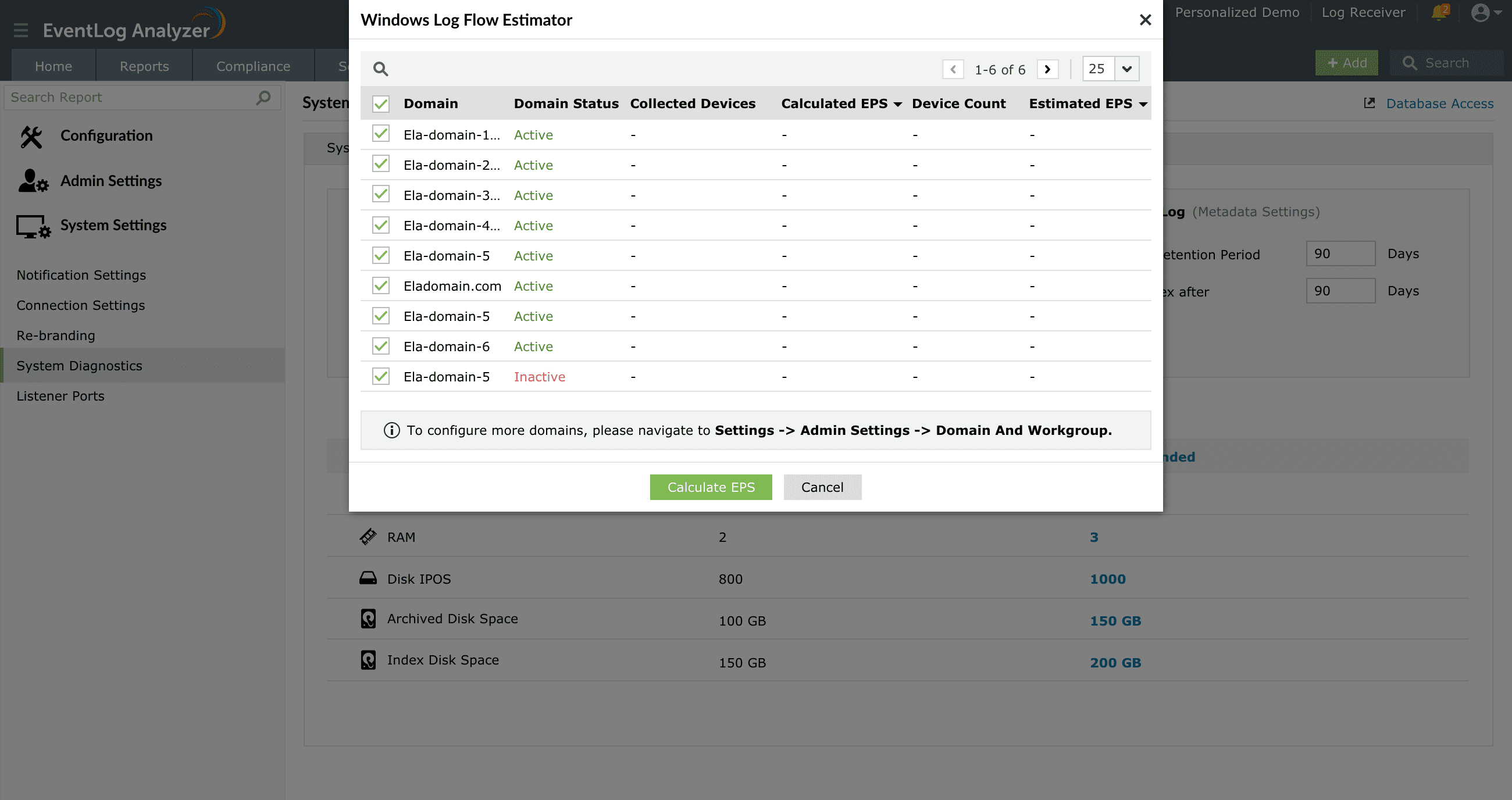This screenshot has width=1512, height=800.
Task: Click the Search Report input field
Action: click(129, 98)
